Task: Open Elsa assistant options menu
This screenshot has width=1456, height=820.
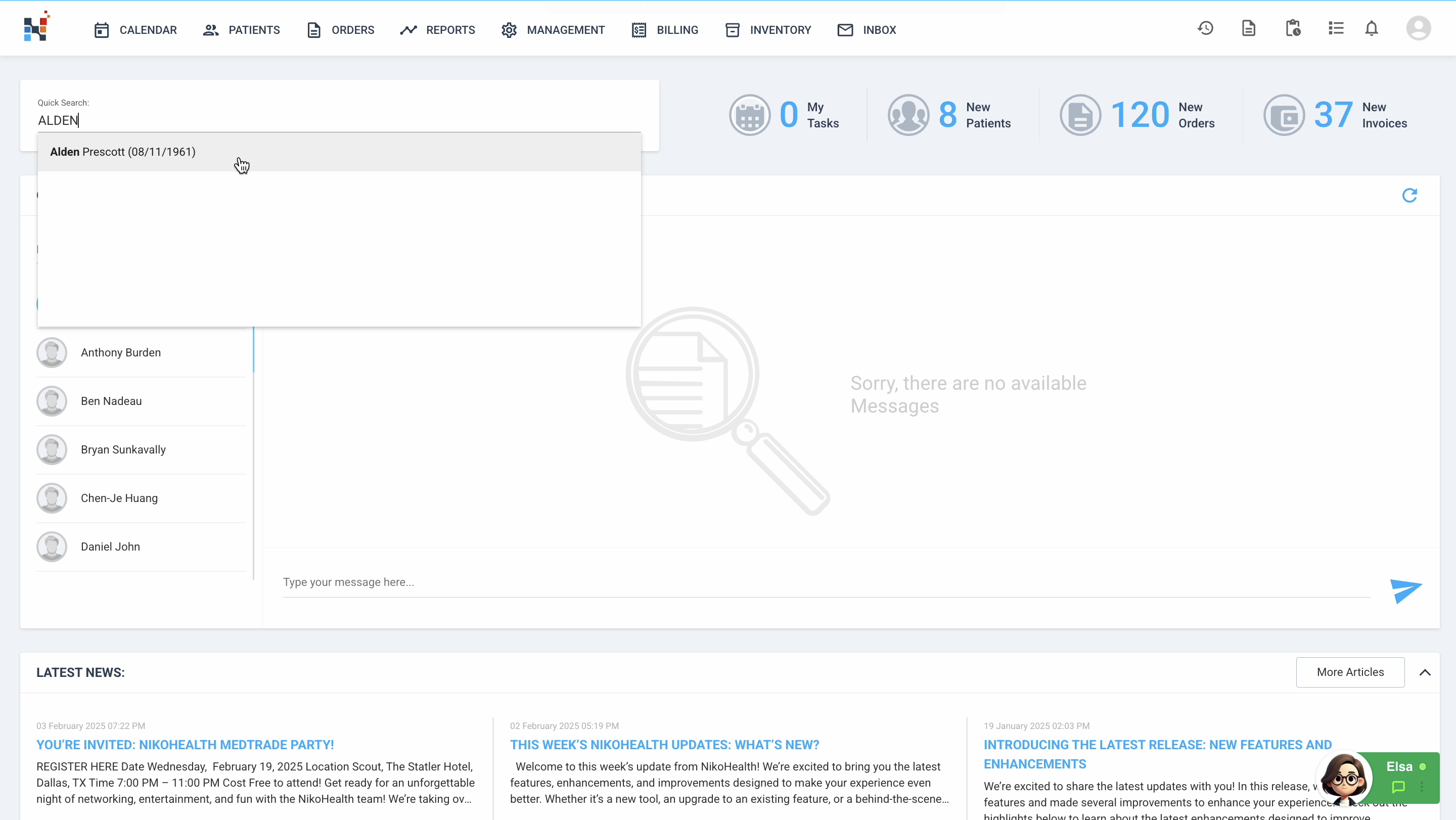Action: pos(1422,787)
